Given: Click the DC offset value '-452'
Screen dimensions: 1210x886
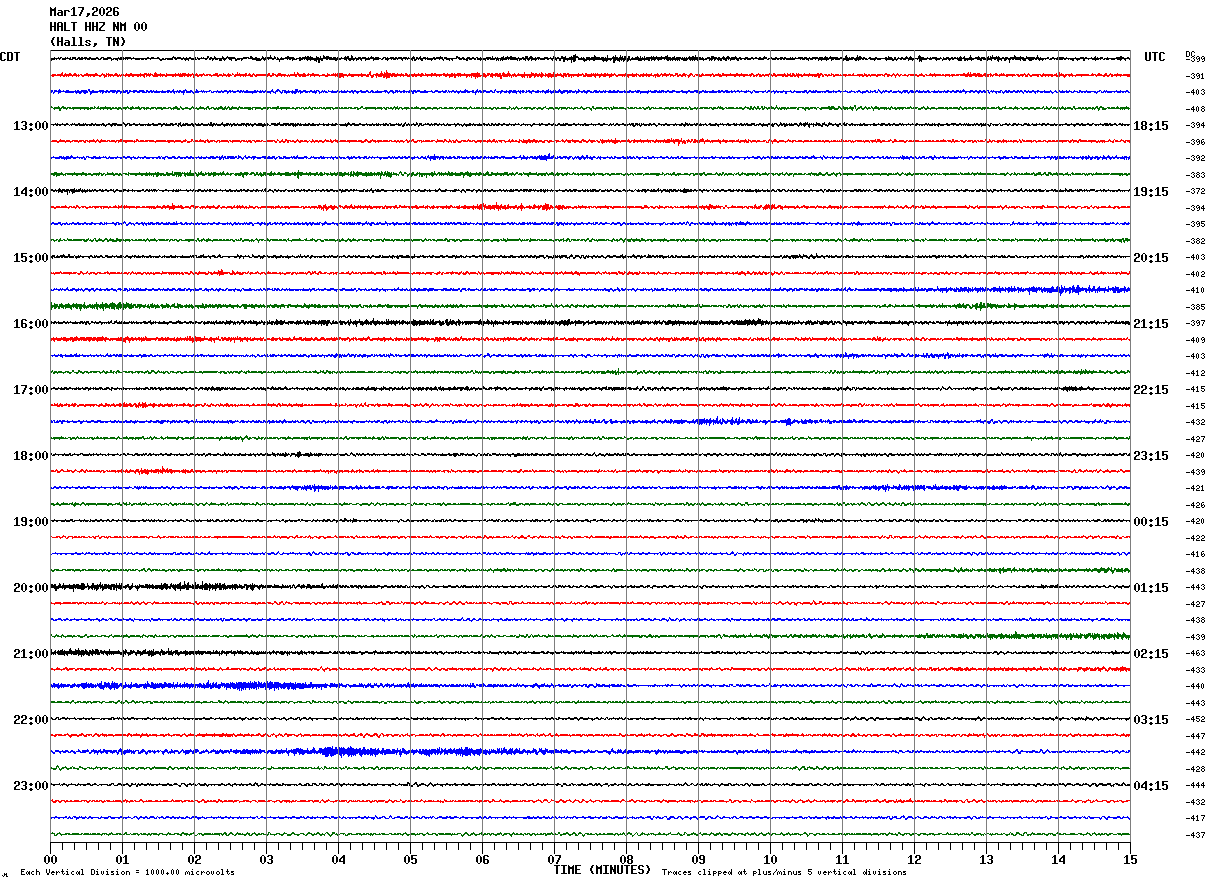Looking at the screenshot, I should pos(1195,719).
